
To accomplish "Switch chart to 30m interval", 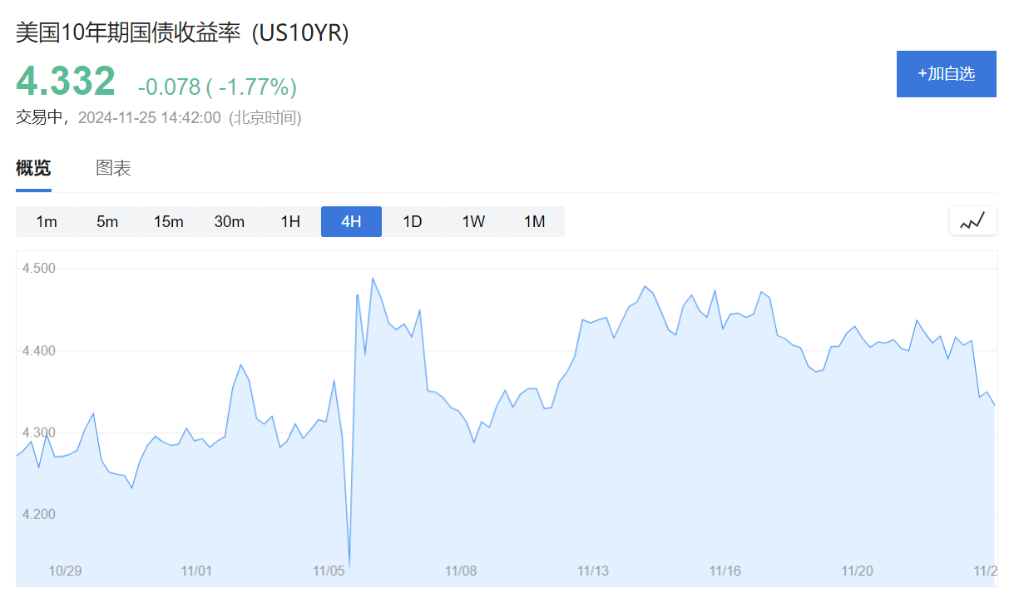I will (229, 222).
